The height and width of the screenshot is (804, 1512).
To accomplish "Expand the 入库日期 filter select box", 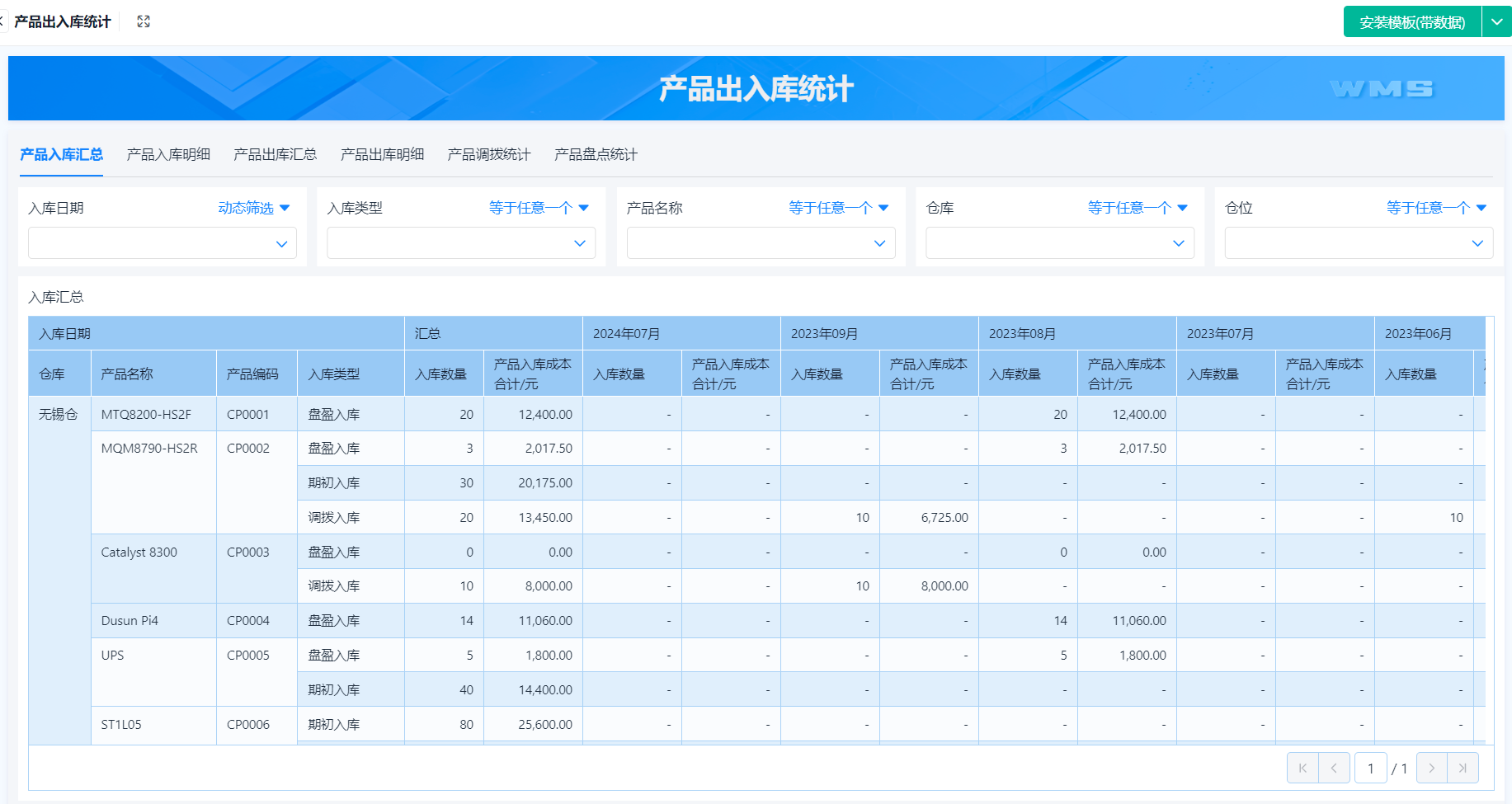I will [x=163, y=243].
